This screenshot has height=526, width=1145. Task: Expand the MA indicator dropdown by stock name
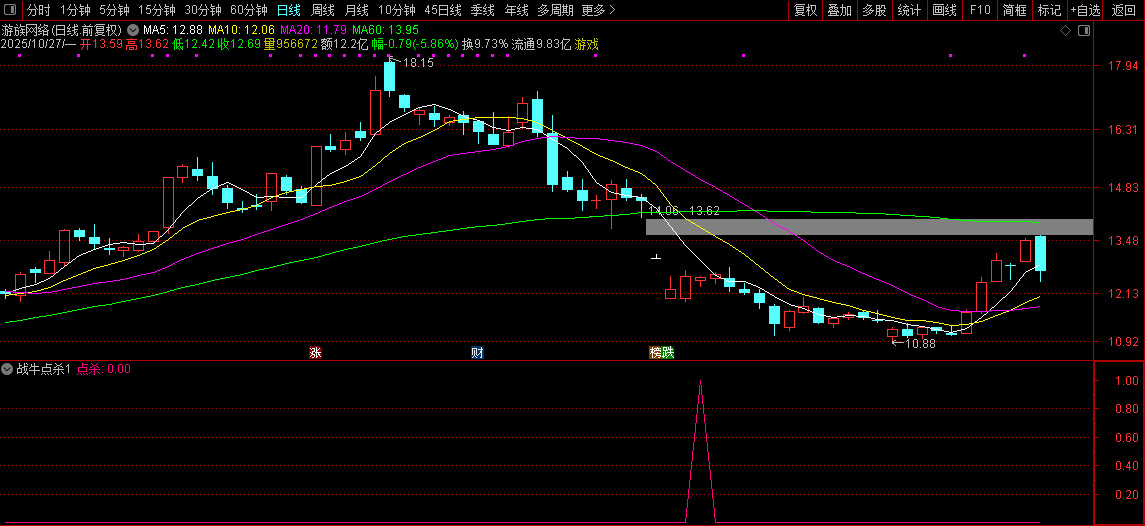coord(132,30)
